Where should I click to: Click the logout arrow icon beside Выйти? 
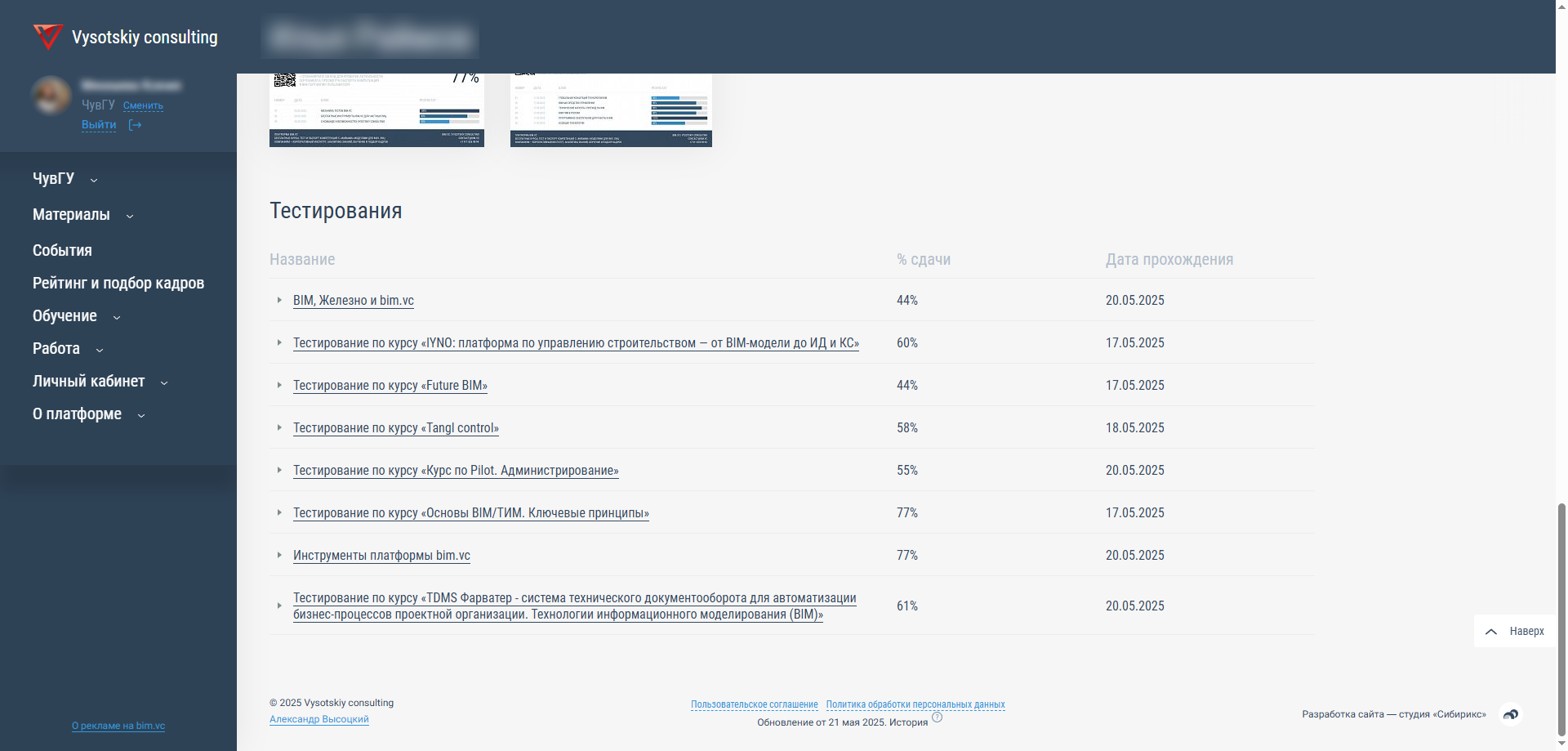click(x=136, y=125)
